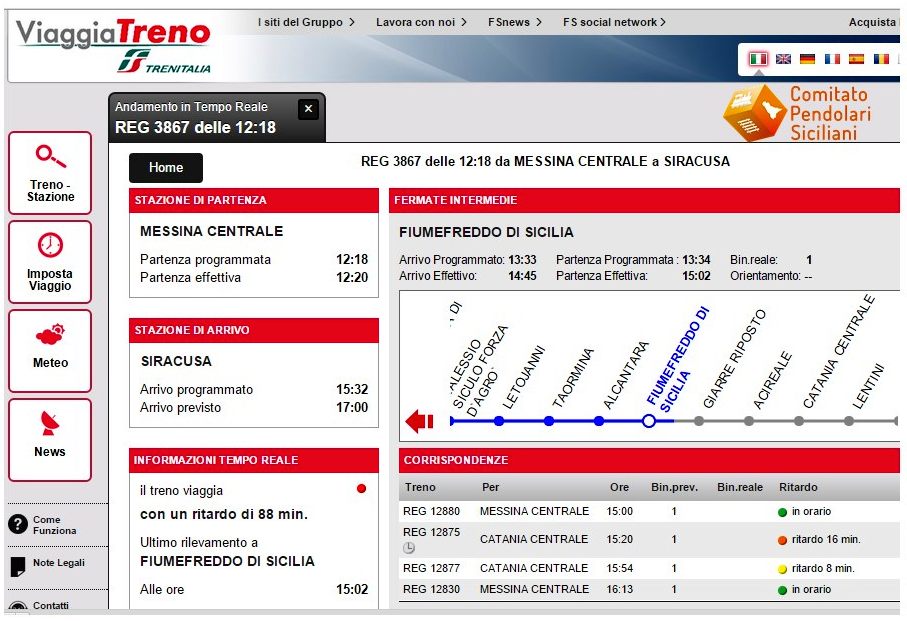Select the Italian flag language
This screenshot has height=621, width=907.
(x=758, y=58)
